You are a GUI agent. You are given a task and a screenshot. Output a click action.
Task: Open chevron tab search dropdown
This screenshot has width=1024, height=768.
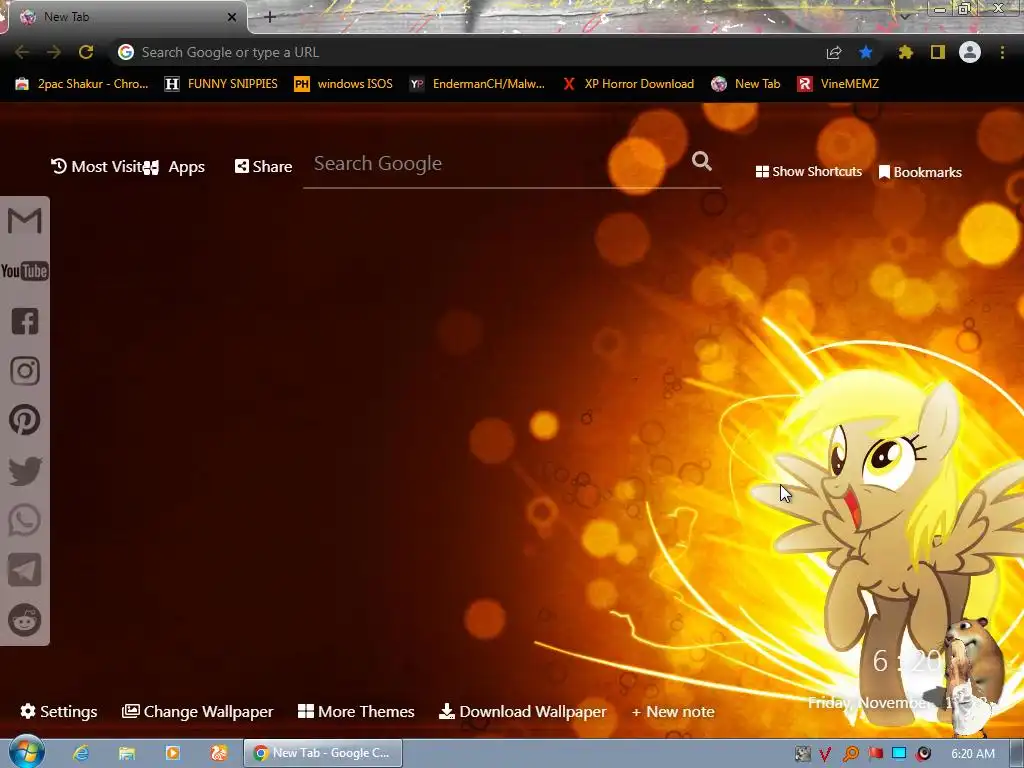pos(905,16)
